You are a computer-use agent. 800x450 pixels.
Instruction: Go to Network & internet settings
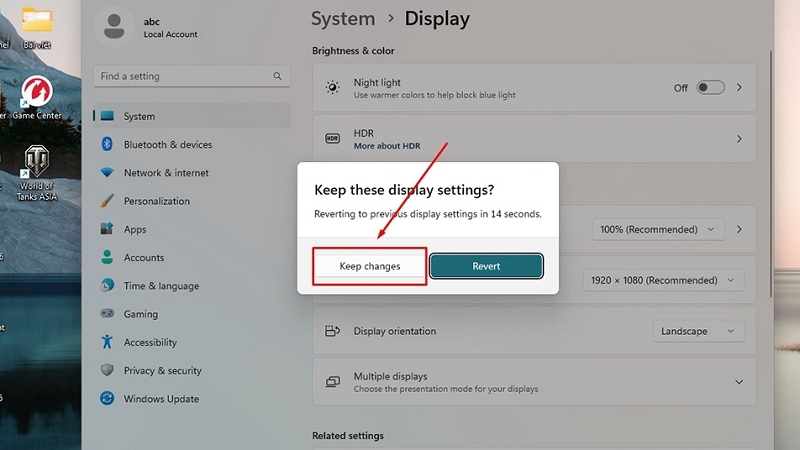pos(192,172)
